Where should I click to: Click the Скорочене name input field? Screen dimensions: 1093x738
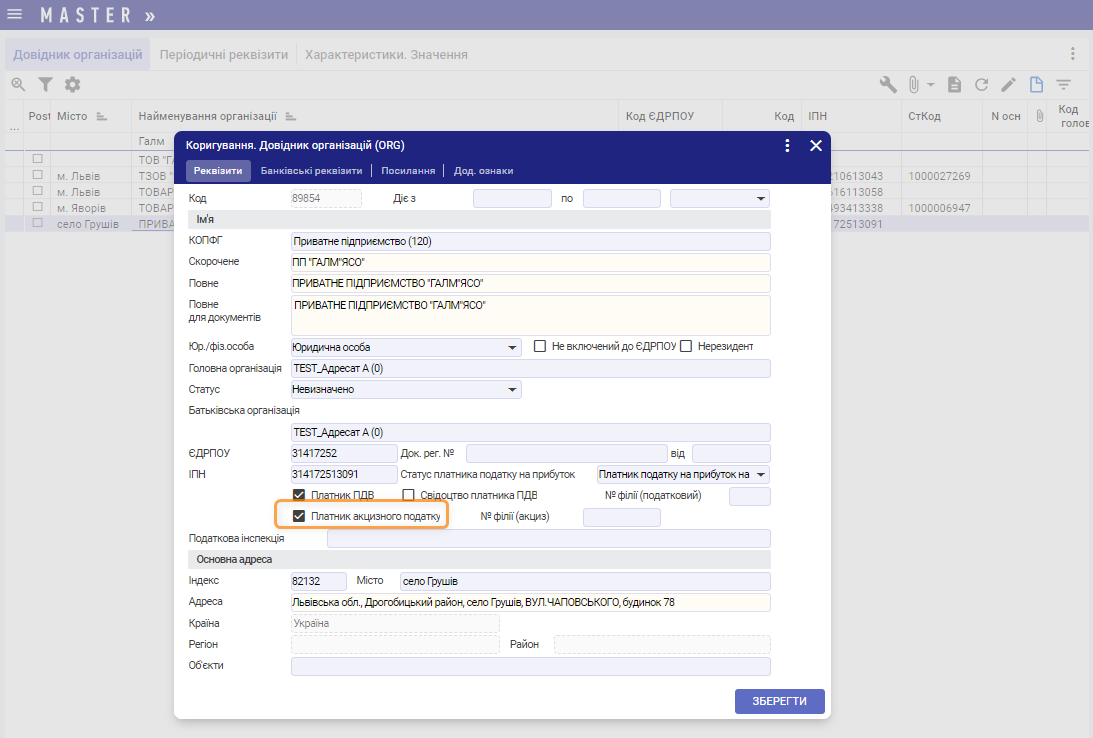(x=530, y=262)
